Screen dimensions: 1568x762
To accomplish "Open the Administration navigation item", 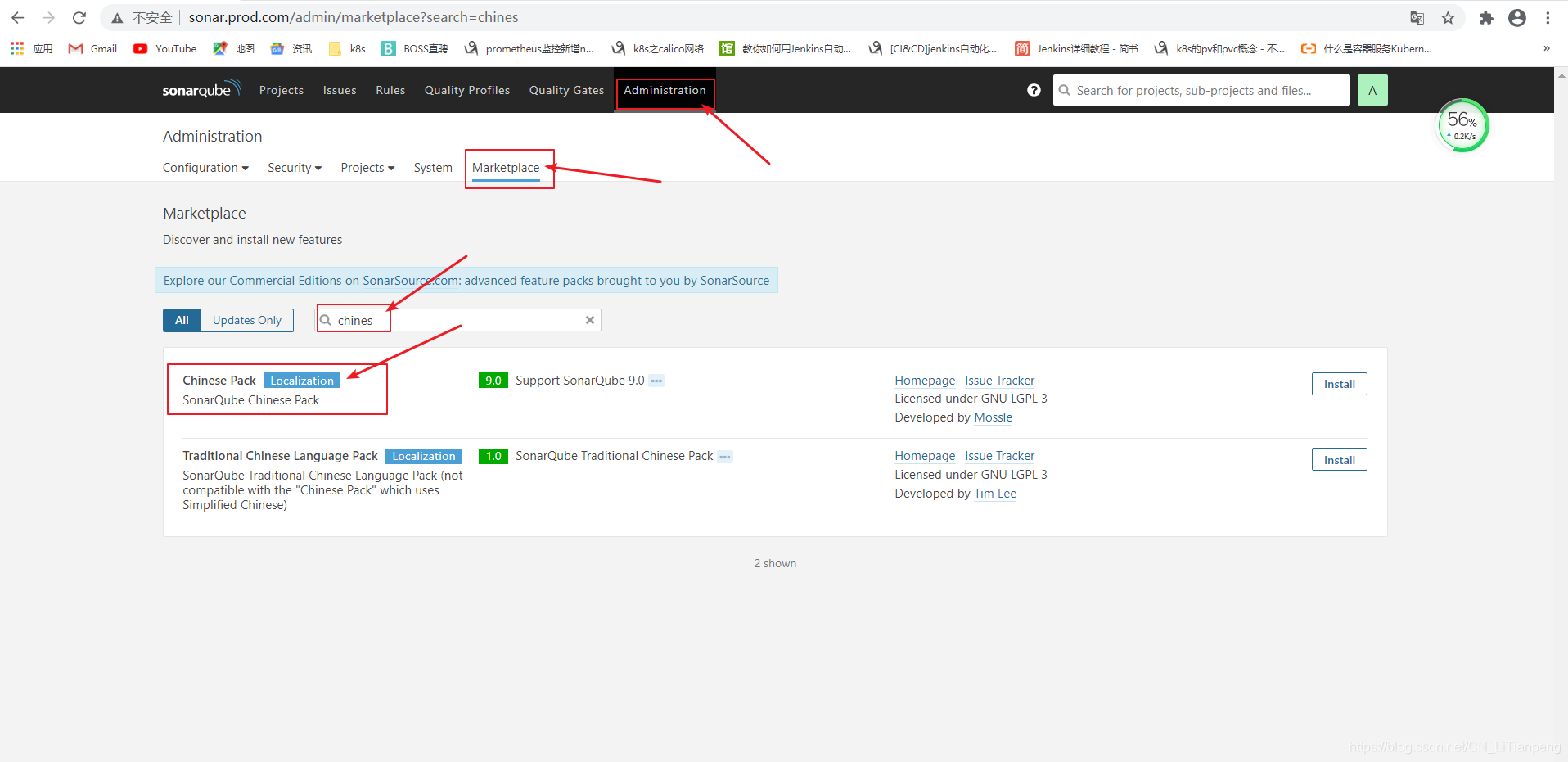I will [665, 90].
